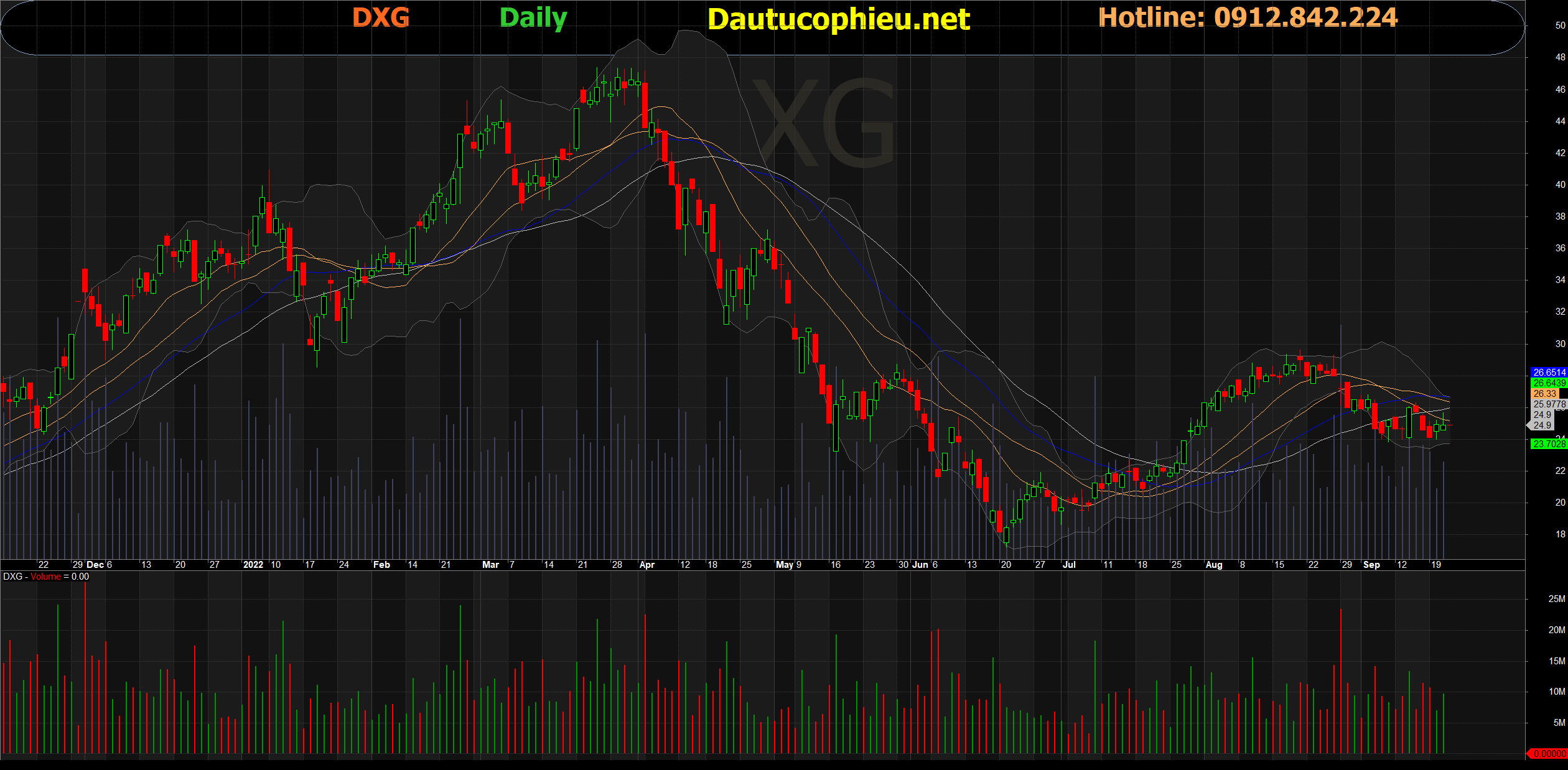
Task: Select the blue 26.6514 price tag
Action: pos(1549,373)
